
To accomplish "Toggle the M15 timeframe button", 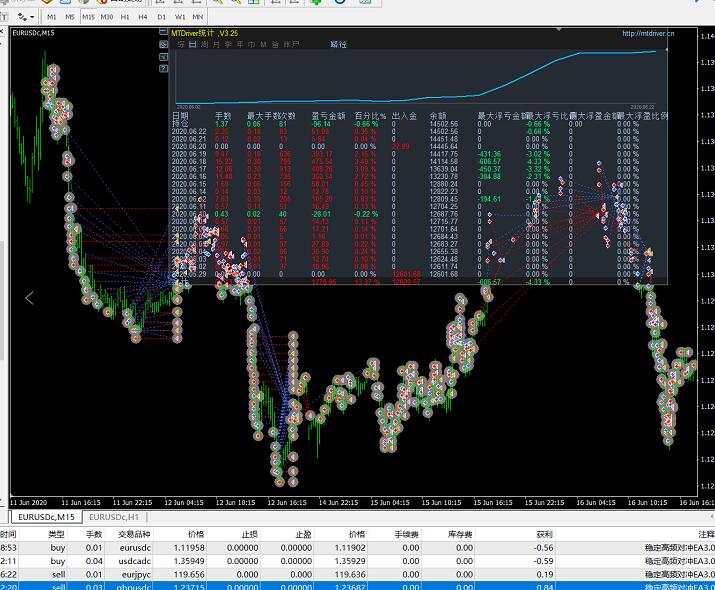I will tap(89, 17).
